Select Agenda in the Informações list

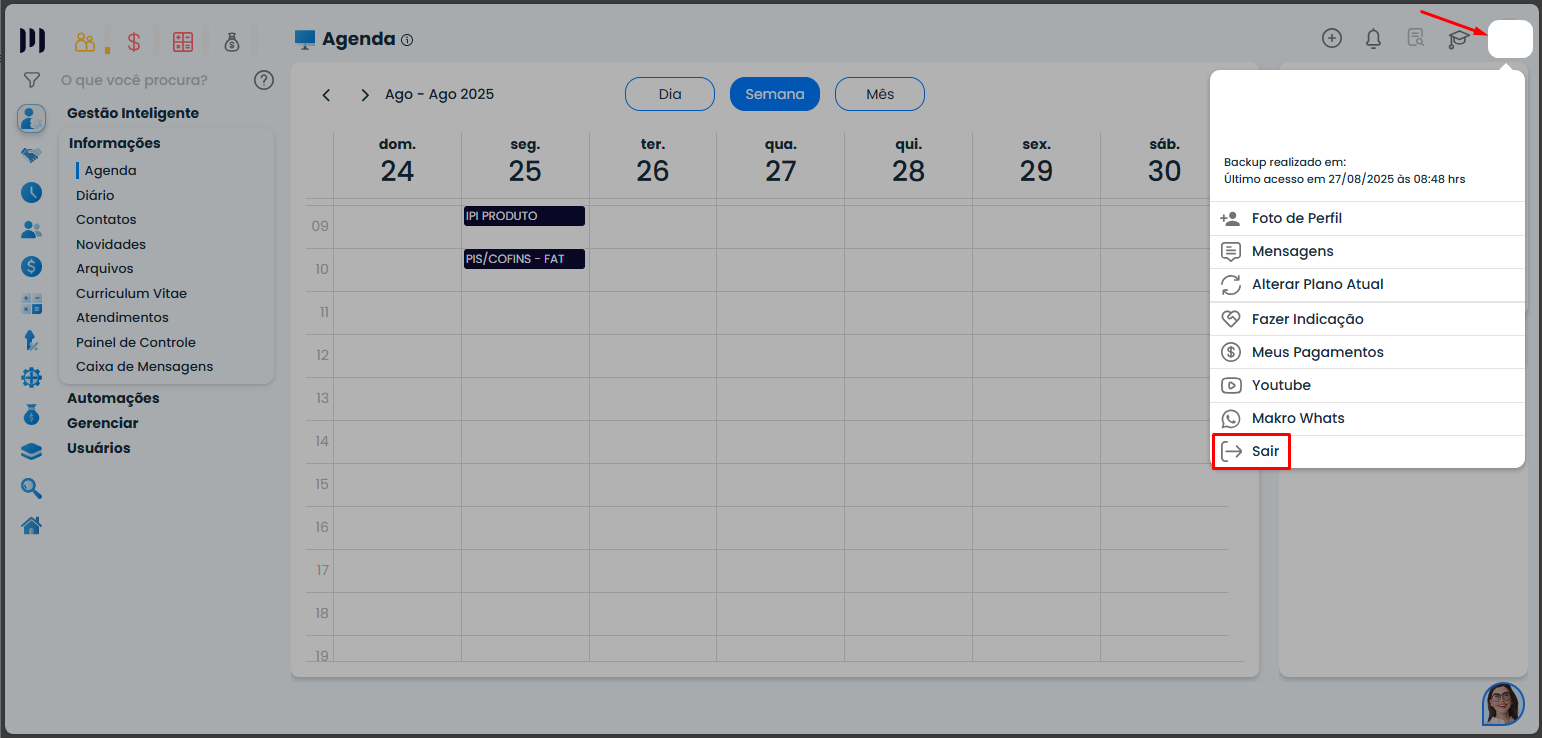pyautogui.click(x=110, y=171)
